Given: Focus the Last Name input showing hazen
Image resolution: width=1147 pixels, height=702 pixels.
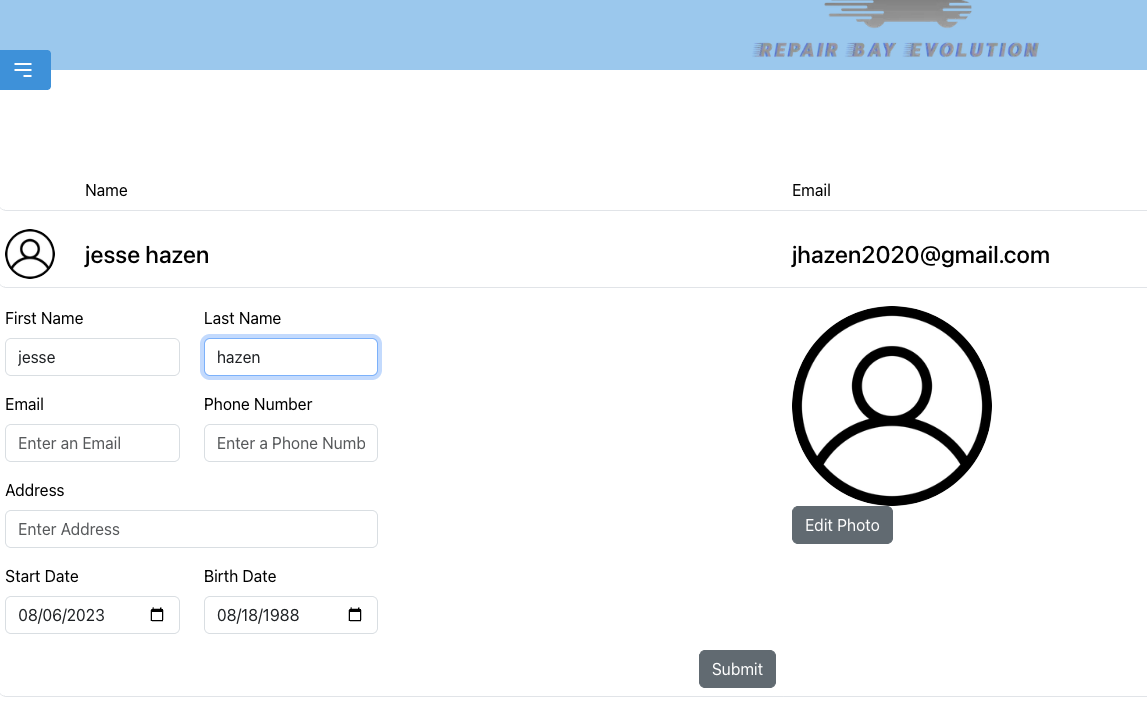Looking at the screenshot, I should tap(290, 357).
